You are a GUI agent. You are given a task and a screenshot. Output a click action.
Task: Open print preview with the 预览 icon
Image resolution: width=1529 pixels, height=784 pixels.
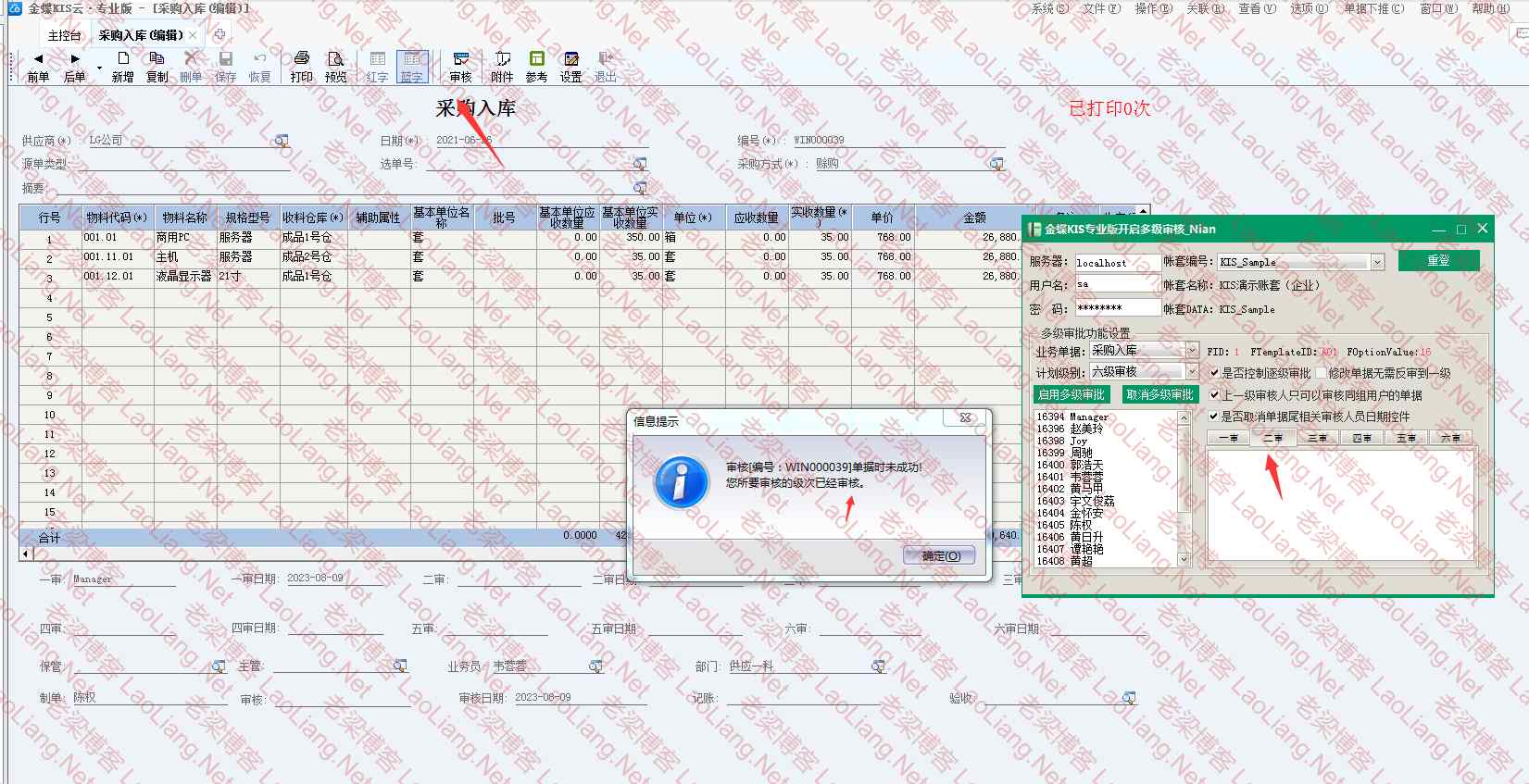click(335, 67)
